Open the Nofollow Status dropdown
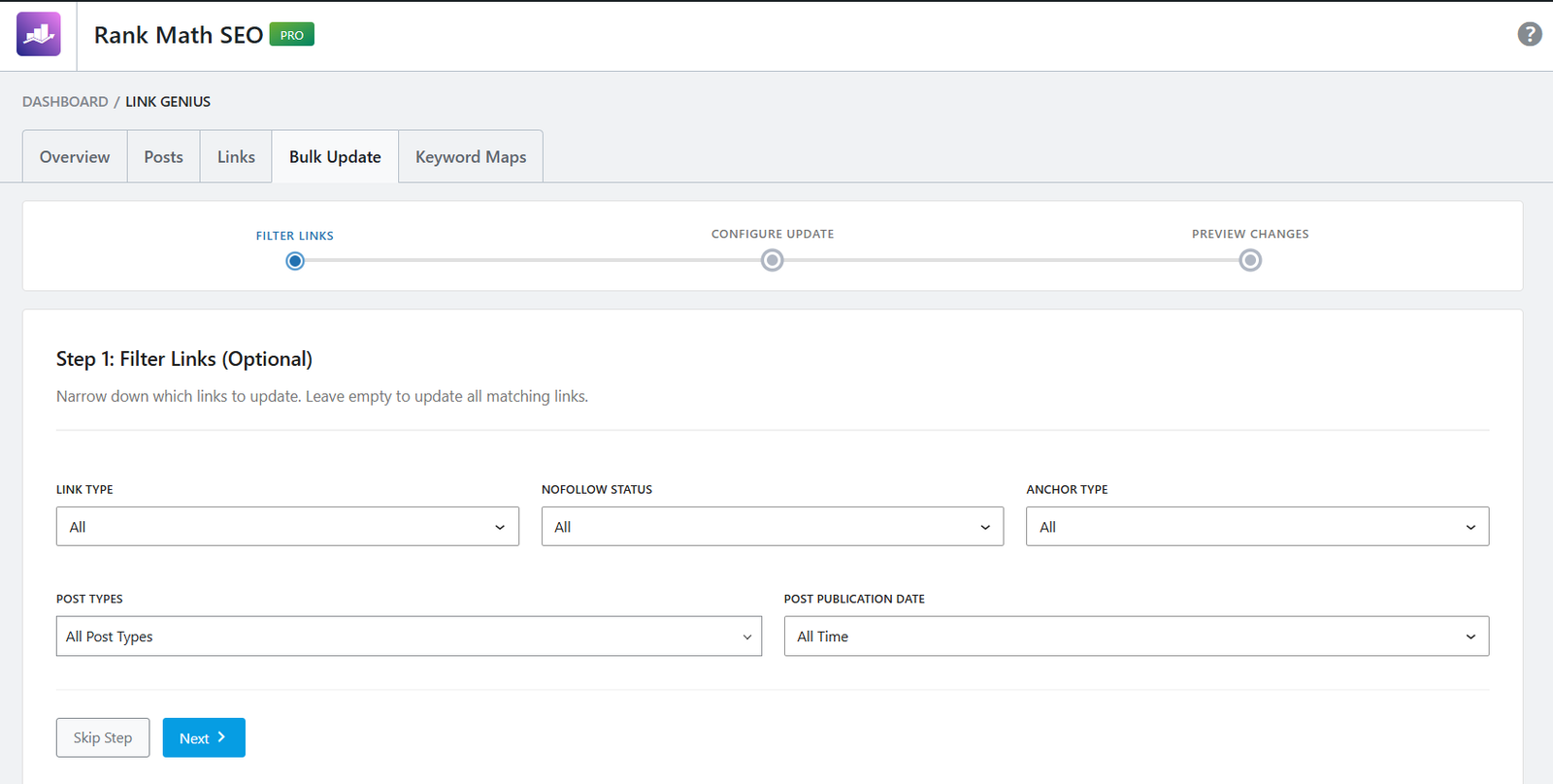Viewport: 1553px width, 784px height. [772, 527]
